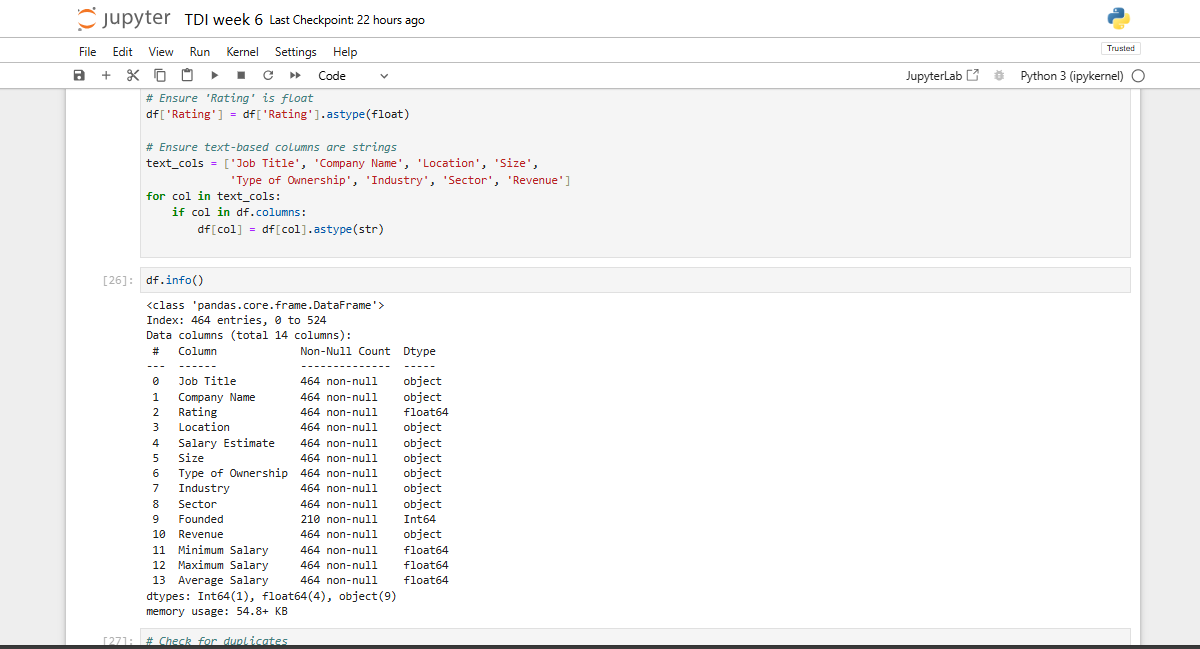1200x649 pixels.
Task: Click 'Company Name' output row
Action: tap(296, 397)
